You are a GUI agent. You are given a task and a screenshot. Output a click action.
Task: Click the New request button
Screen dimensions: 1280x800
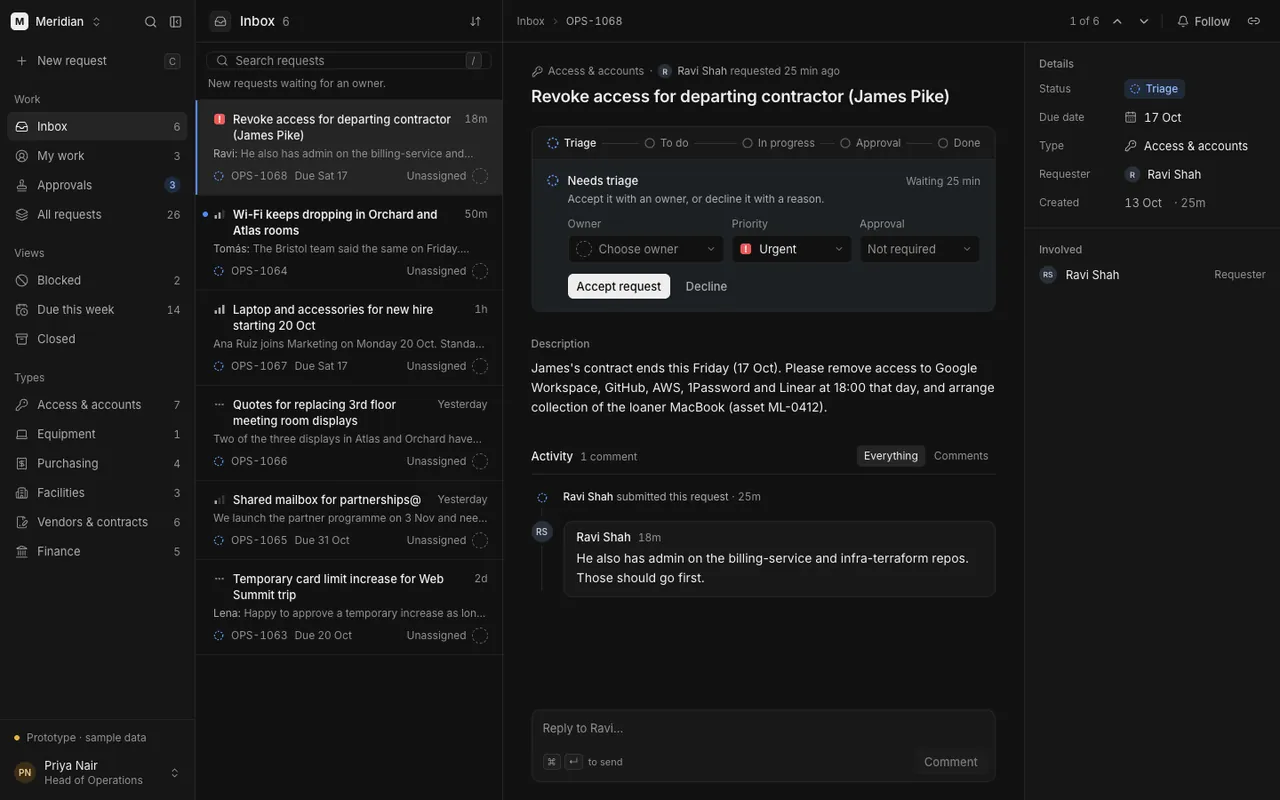pos(97,61)
